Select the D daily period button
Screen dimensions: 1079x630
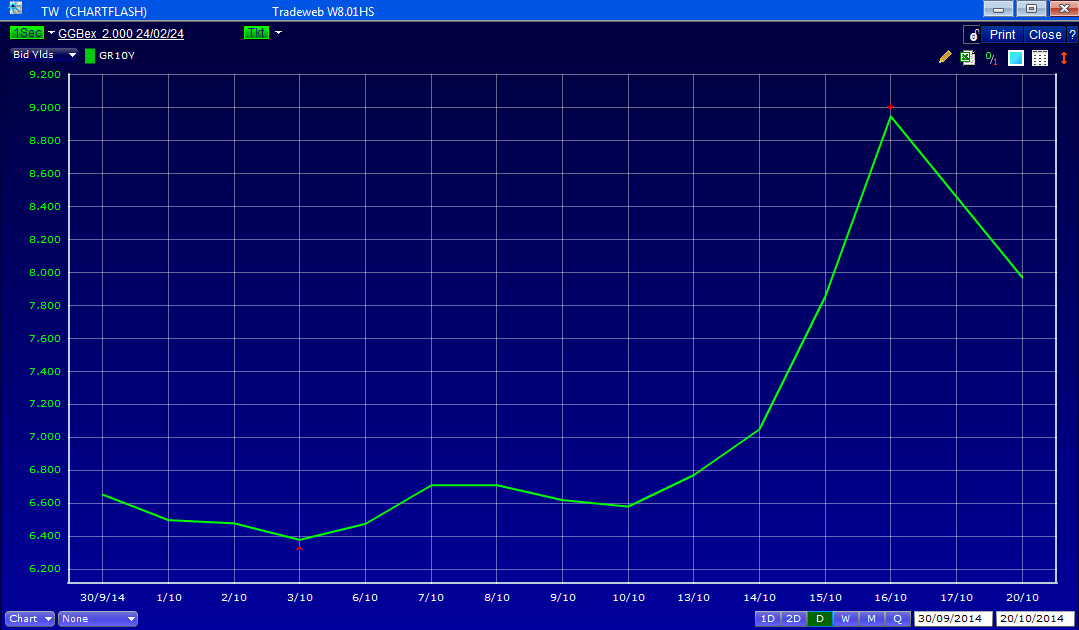(x=820, y=619)
